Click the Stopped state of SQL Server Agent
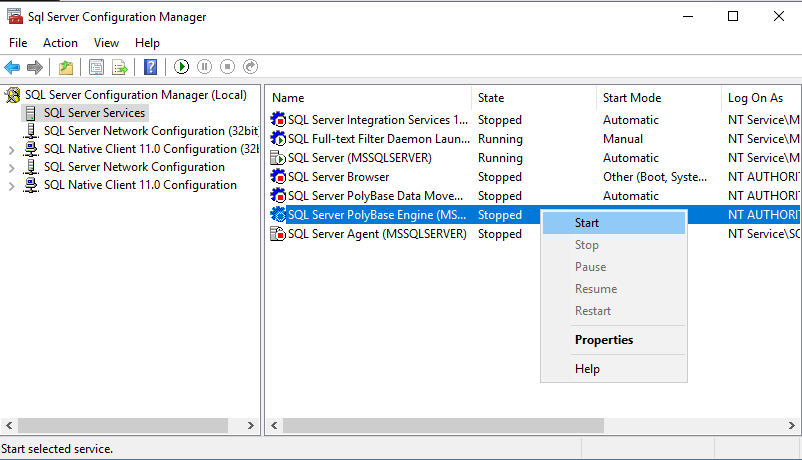Viewport: 802px width, 460px height. click(500, 234)
